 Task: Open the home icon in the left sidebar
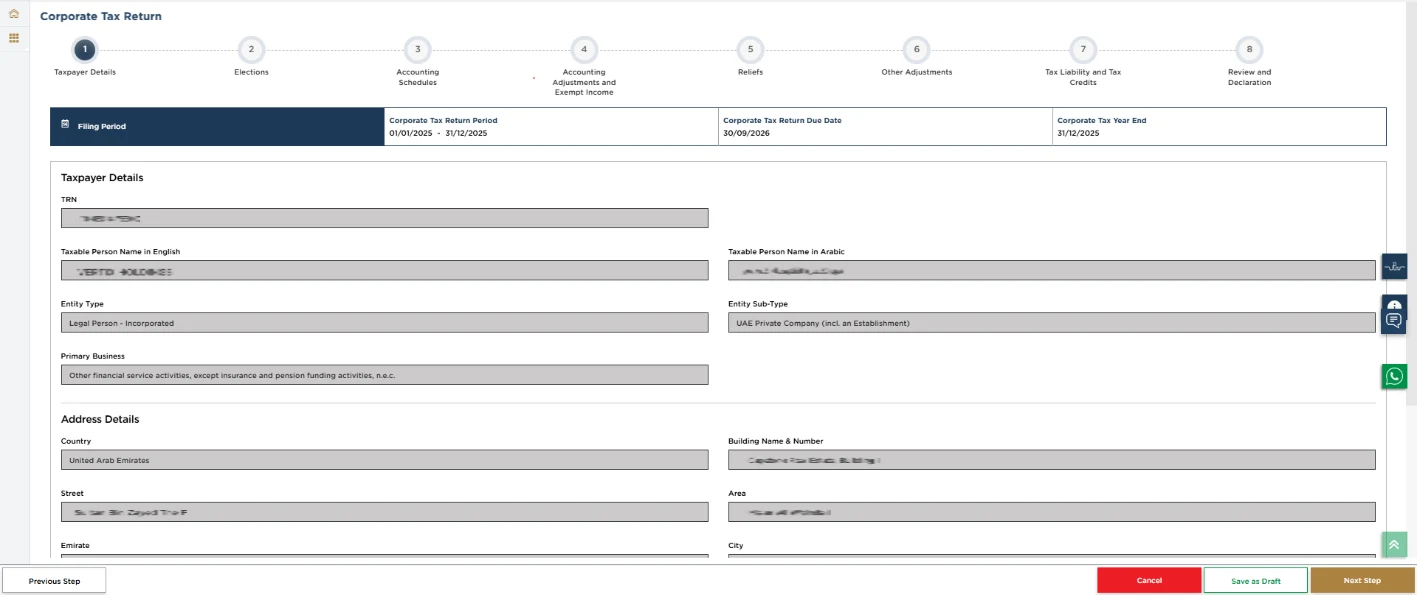(14, 14)
